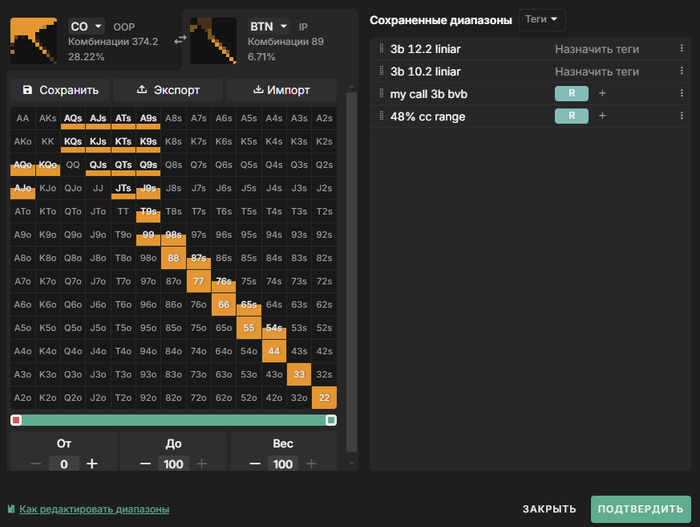Toggle the 54s hand cell
700x527 pixels.
pos(274,328)
